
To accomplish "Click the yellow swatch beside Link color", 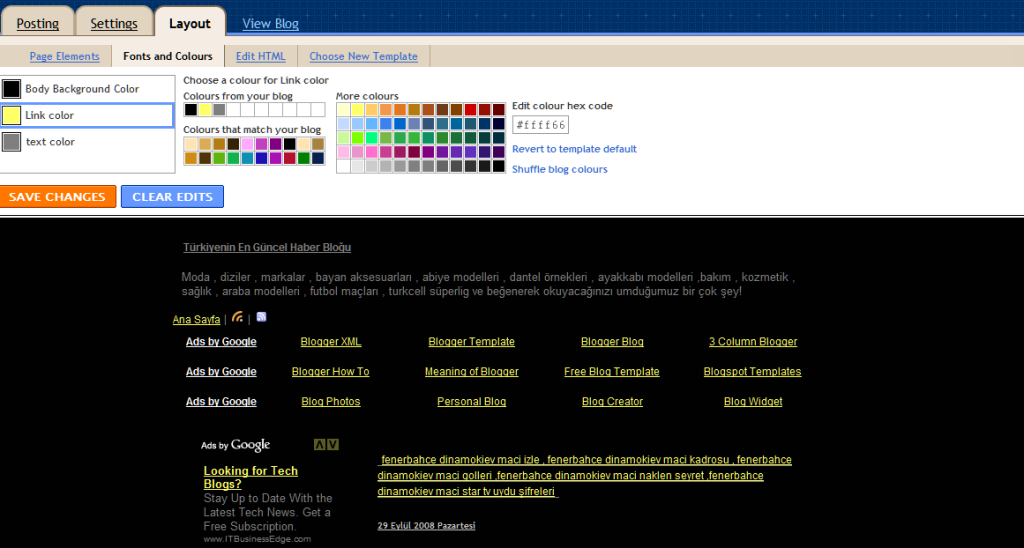I will pos(11,116).
